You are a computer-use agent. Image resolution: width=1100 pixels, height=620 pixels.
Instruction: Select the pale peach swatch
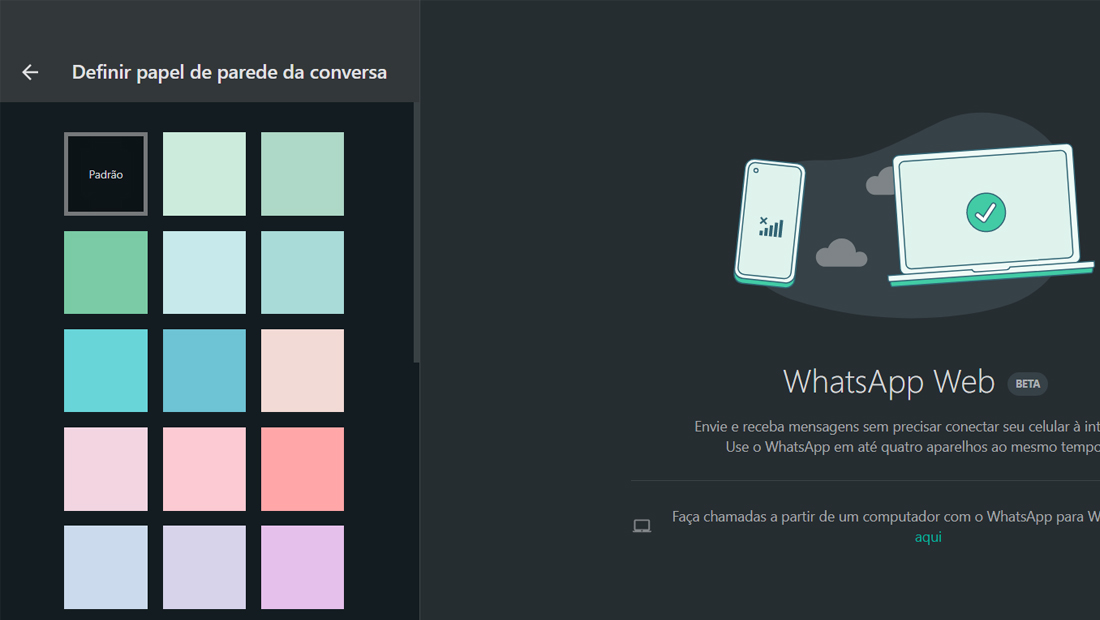coord(302,370)
